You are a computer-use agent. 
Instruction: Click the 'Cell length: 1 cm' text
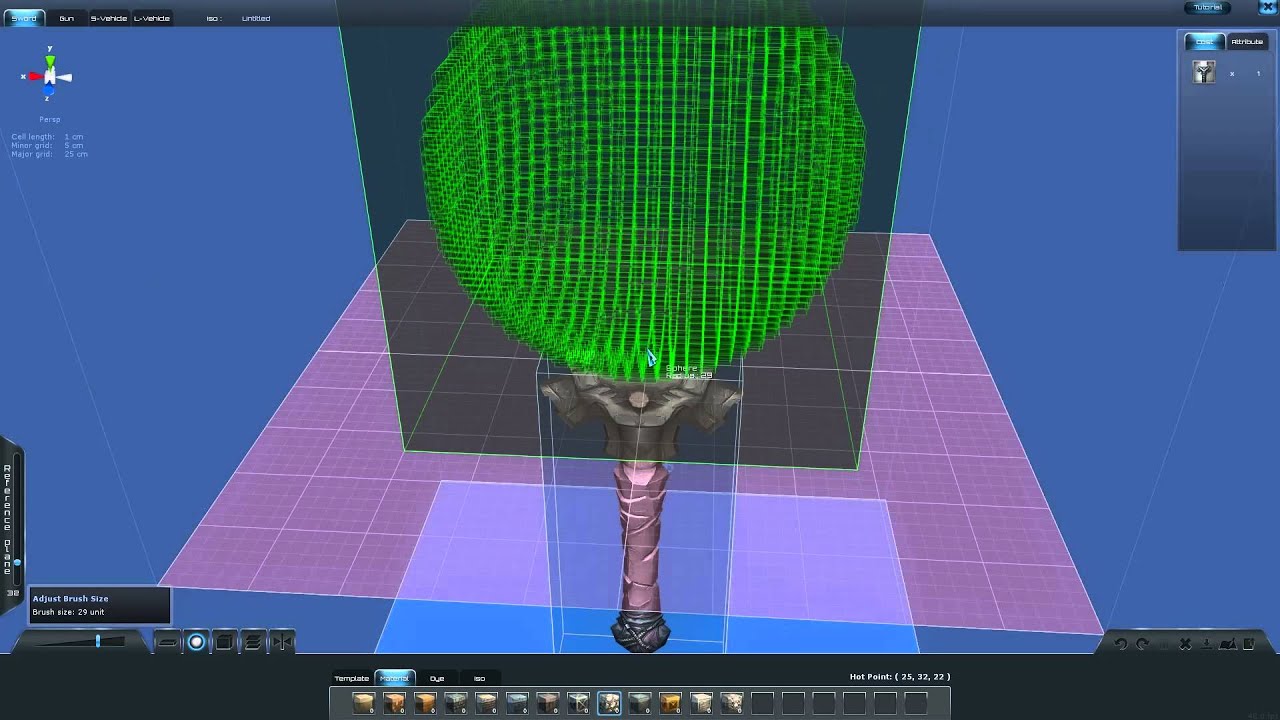[47, 136]
